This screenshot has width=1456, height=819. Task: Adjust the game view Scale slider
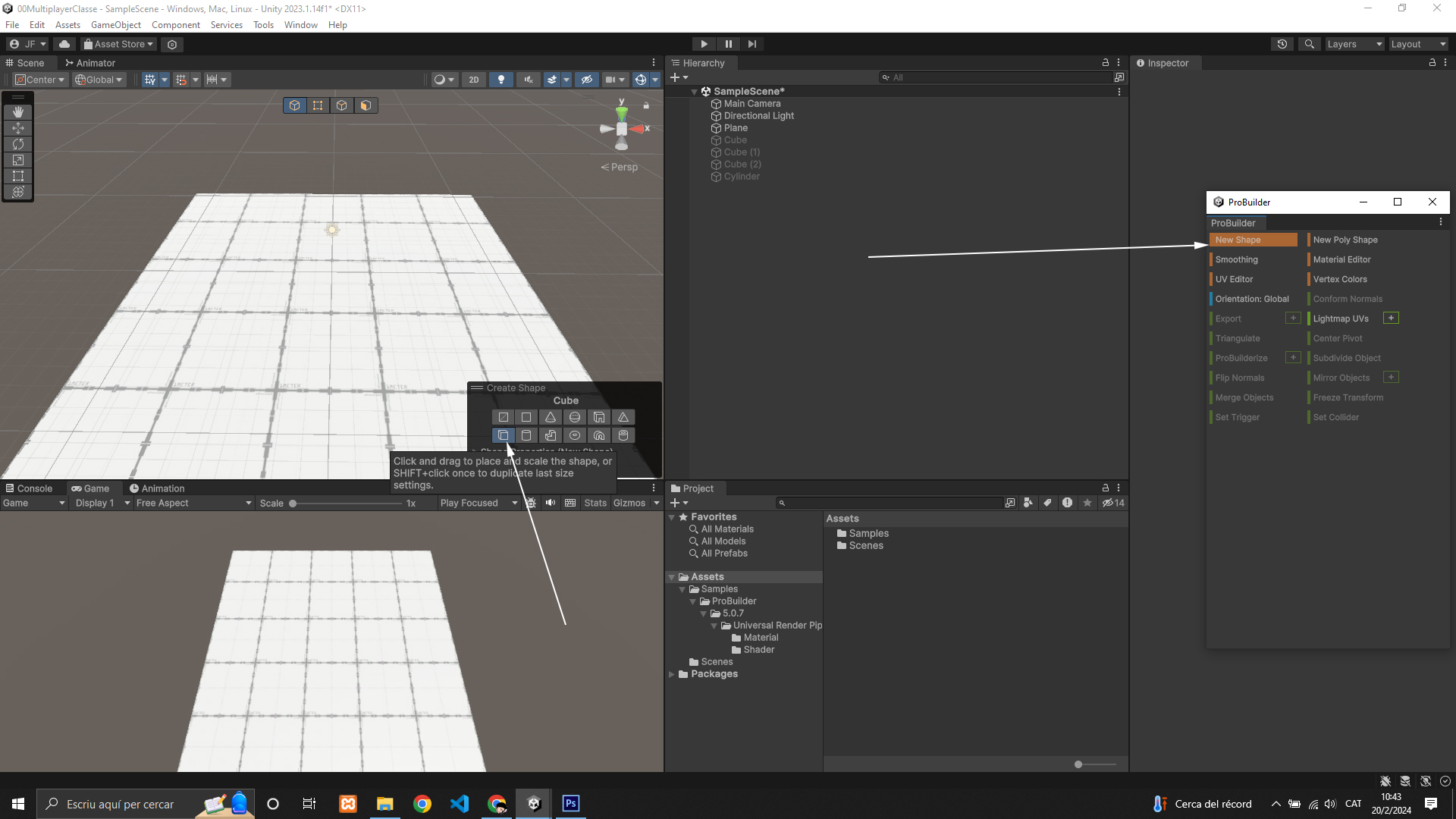click(293, 504)
